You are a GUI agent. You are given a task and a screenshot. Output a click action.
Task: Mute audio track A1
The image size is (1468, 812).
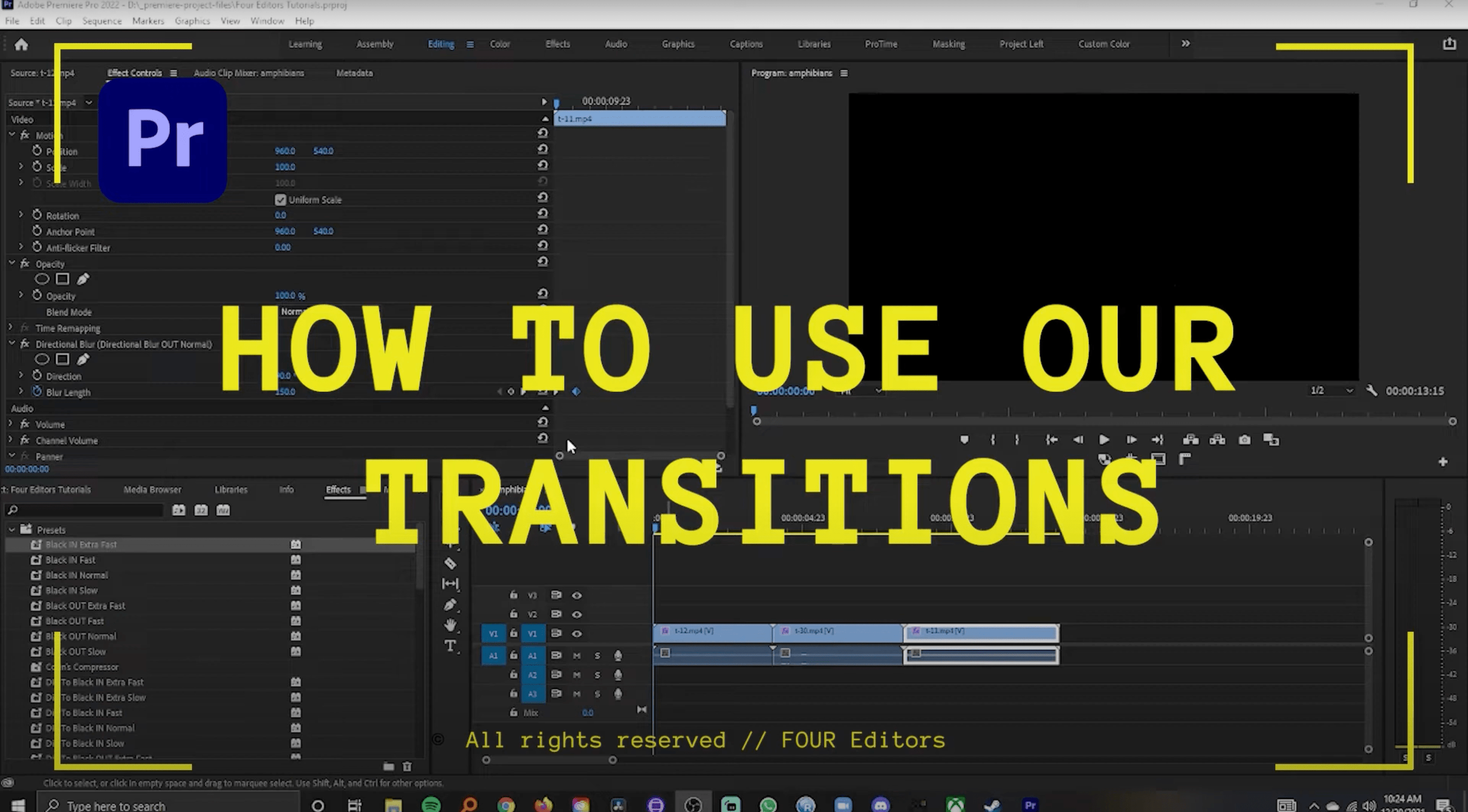(x=577, y=656)
